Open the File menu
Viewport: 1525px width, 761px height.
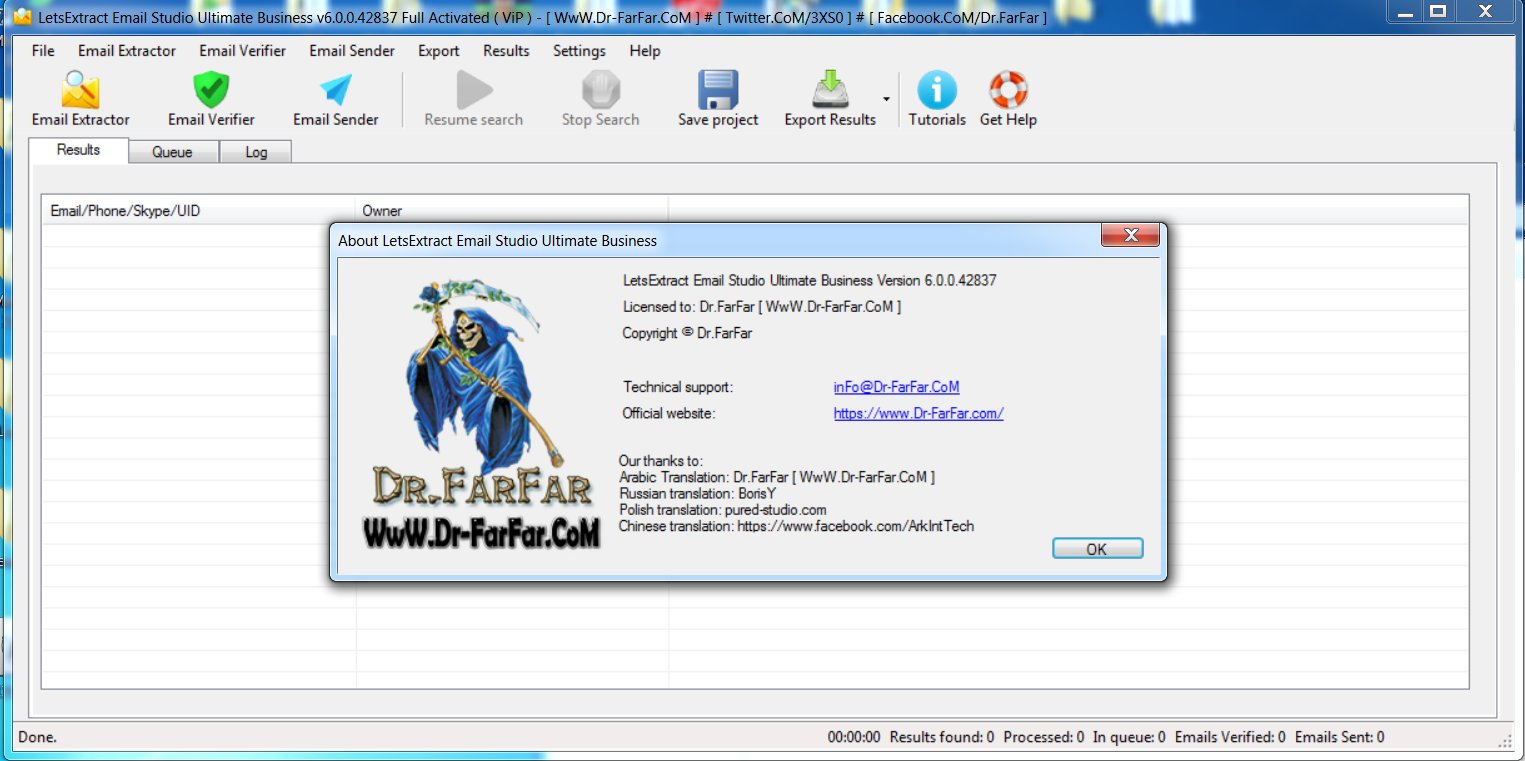(x=43, y=51)
